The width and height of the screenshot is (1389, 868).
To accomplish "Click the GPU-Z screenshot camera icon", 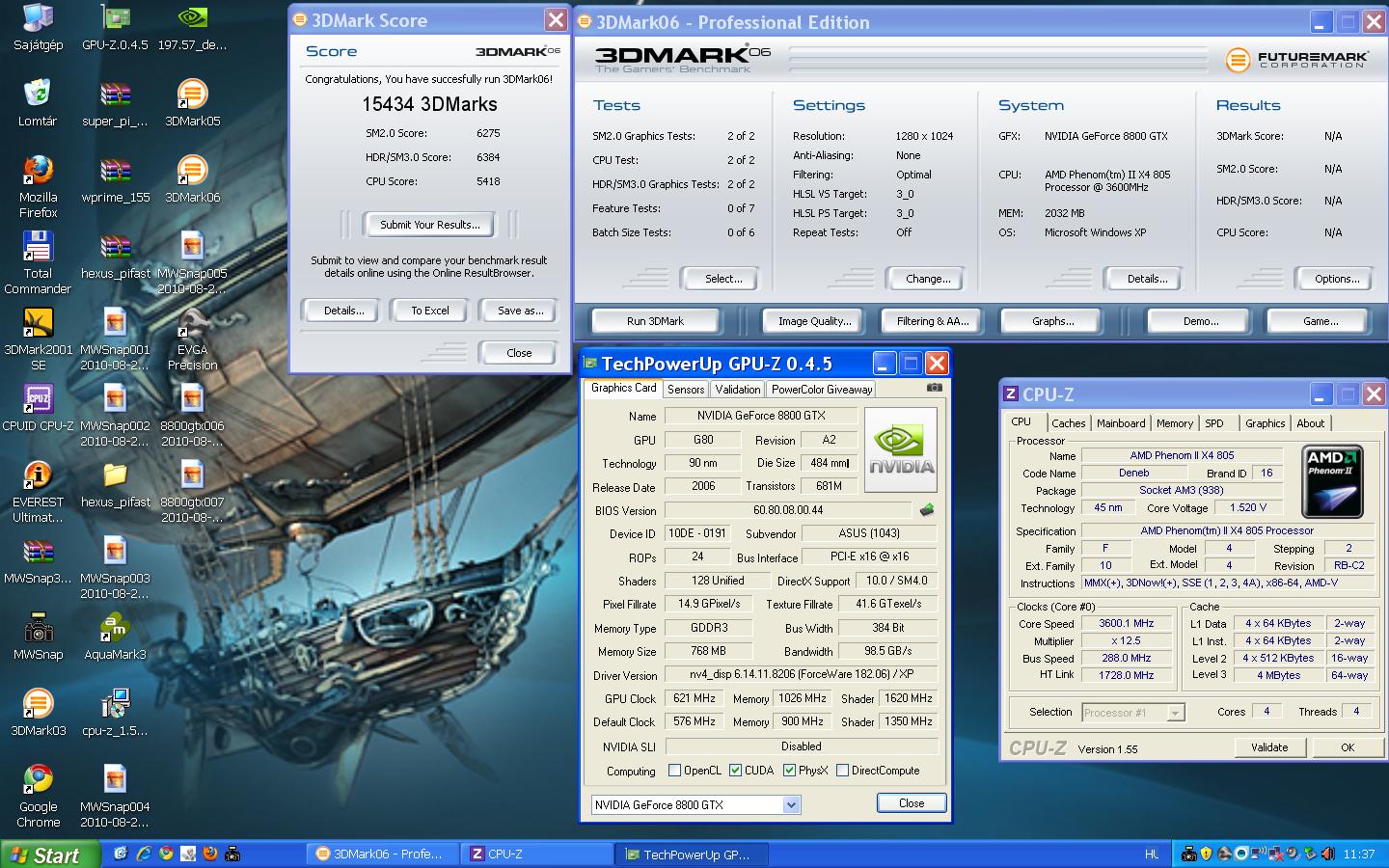I will (x=934, y=388).
